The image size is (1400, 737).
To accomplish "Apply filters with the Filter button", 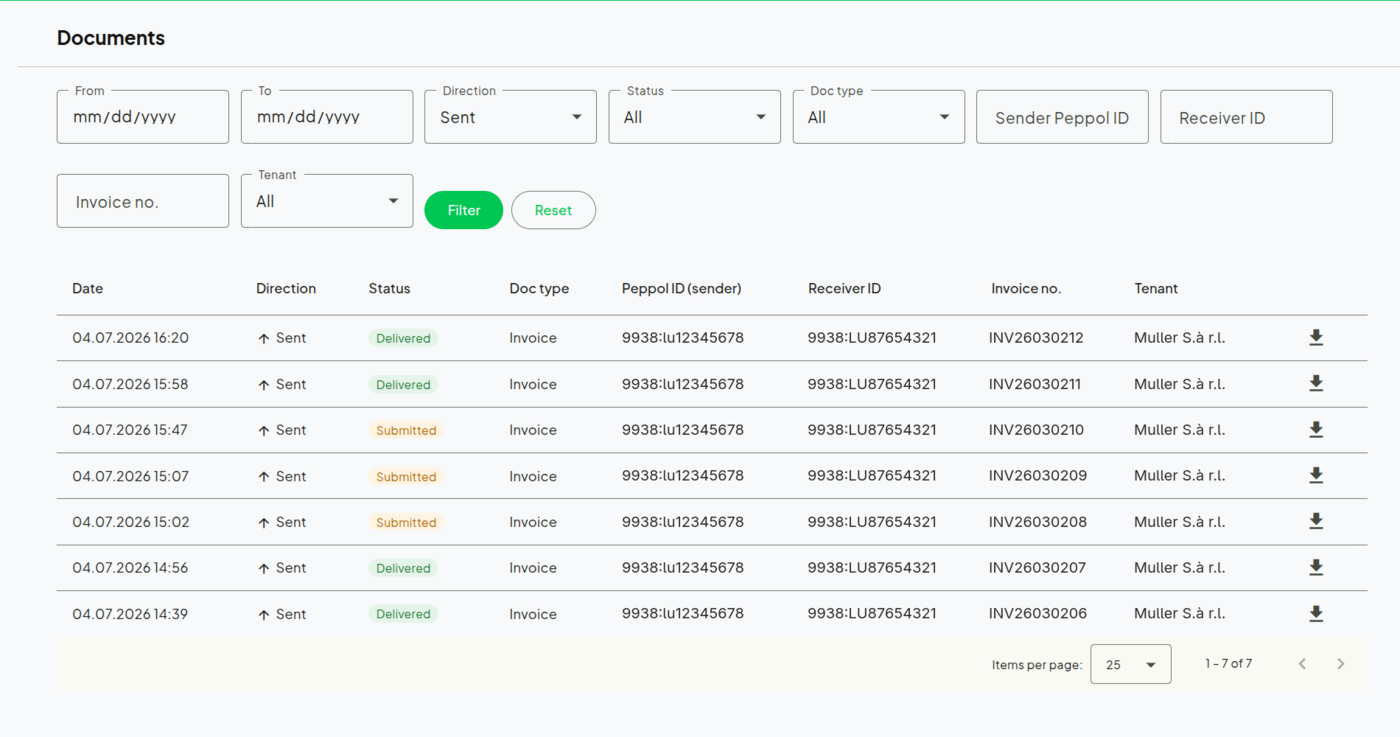I will pos(464,210).
